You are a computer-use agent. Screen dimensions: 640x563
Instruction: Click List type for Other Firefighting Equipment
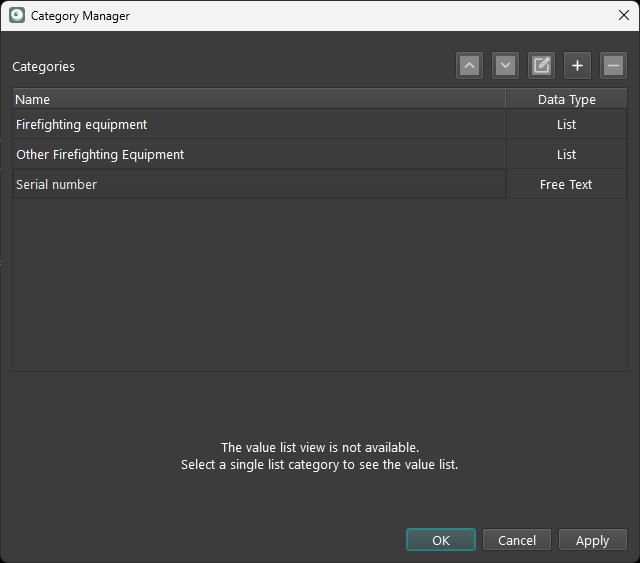566,155
